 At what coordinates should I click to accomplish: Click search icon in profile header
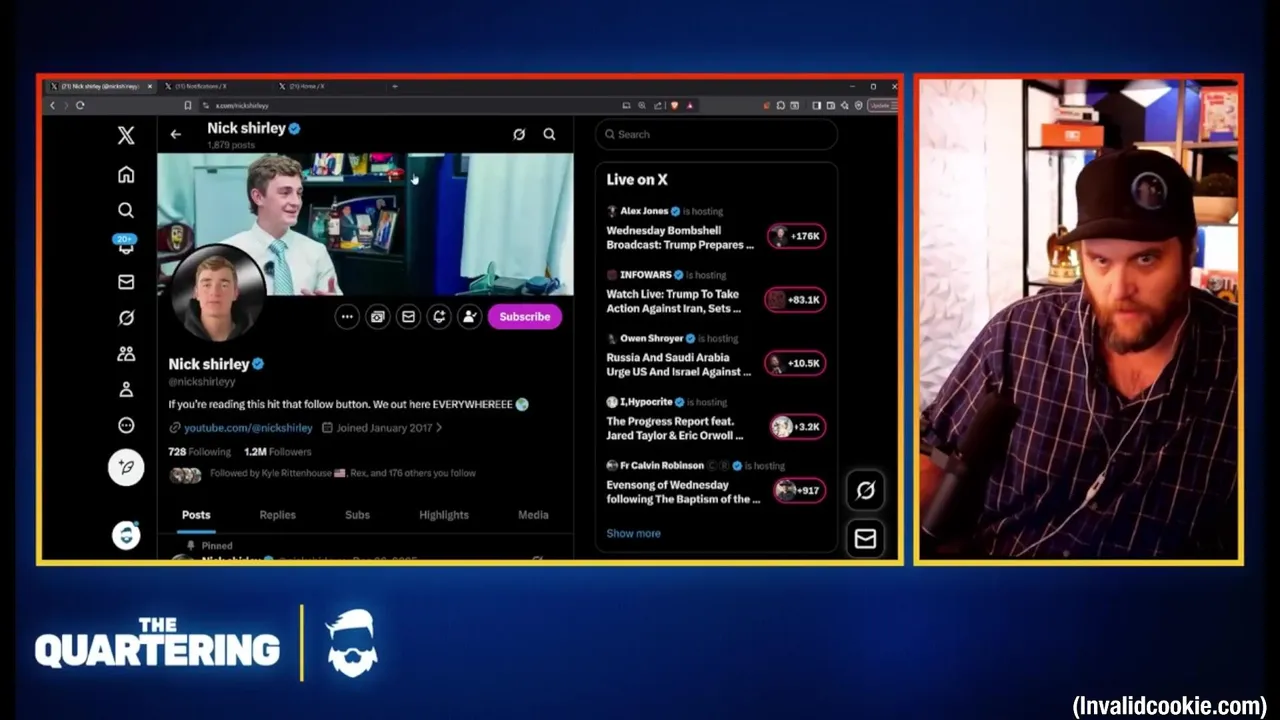[549, 134]
